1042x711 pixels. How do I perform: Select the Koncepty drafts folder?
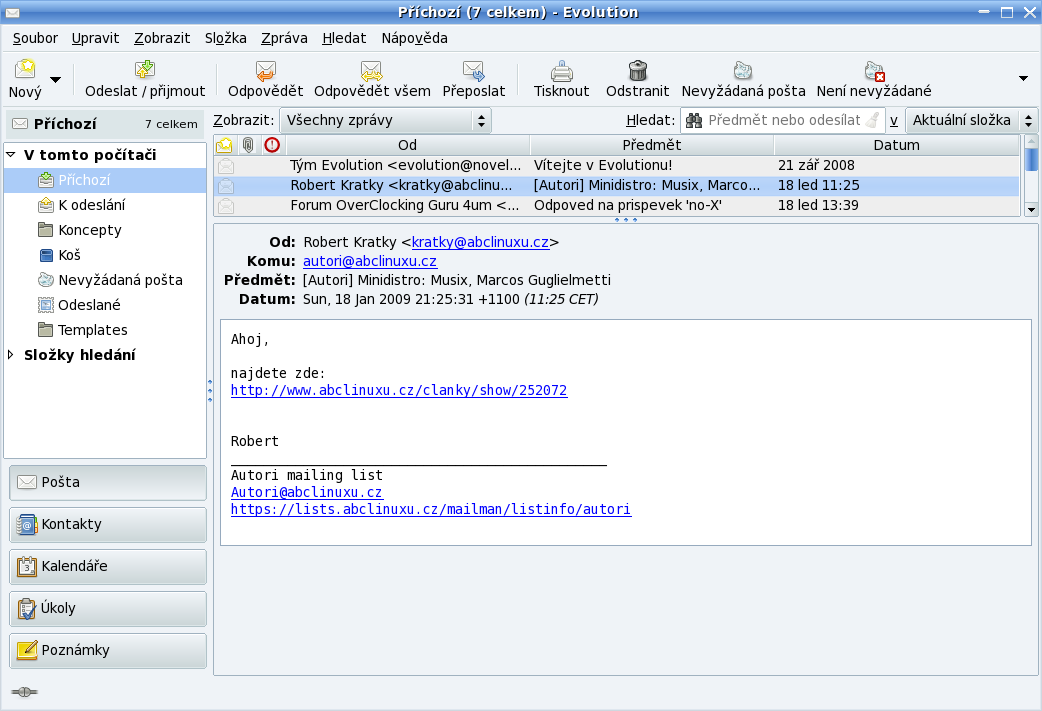pos(105,231)
